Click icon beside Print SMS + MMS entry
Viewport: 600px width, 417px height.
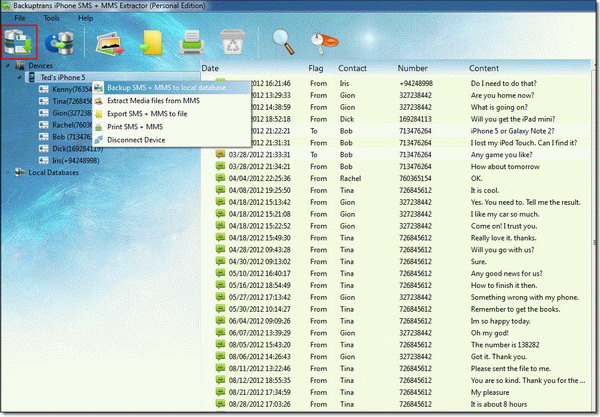99,127
